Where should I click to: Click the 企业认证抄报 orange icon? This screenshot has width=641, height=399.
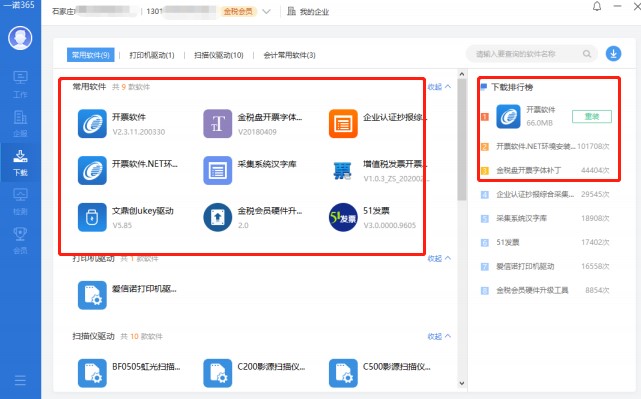click(x=343, y=123)
